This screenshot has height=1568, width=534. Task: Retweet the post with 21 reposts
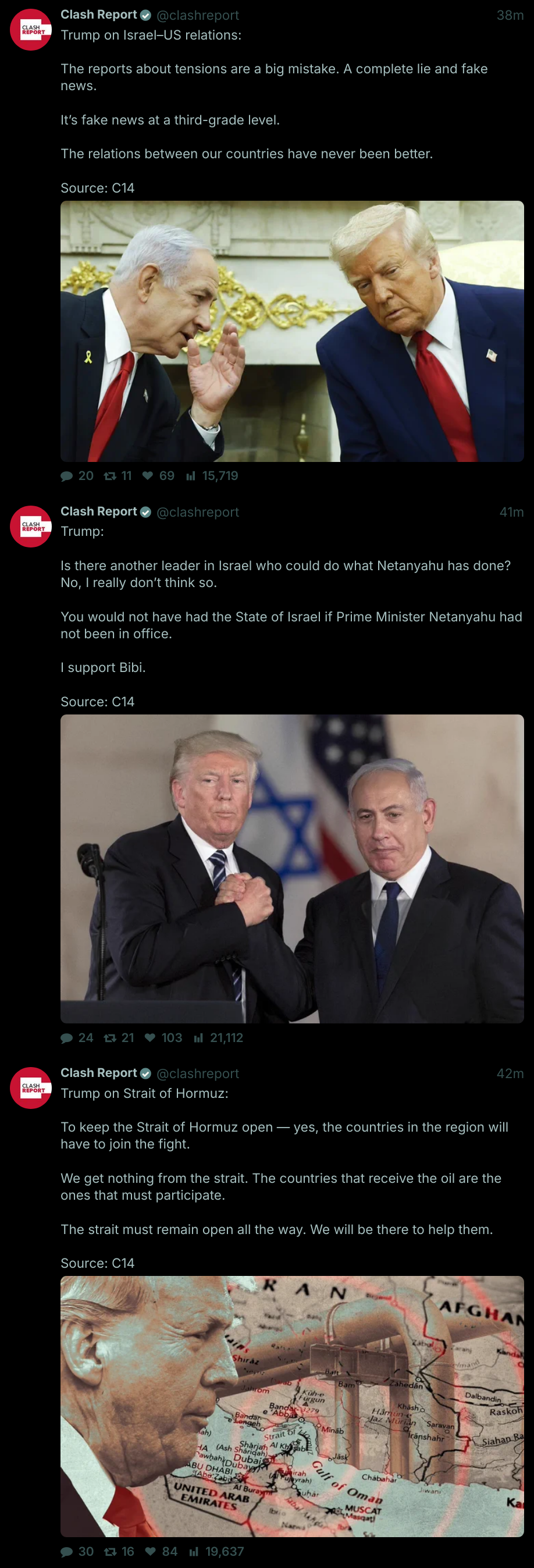point(110,1038)
